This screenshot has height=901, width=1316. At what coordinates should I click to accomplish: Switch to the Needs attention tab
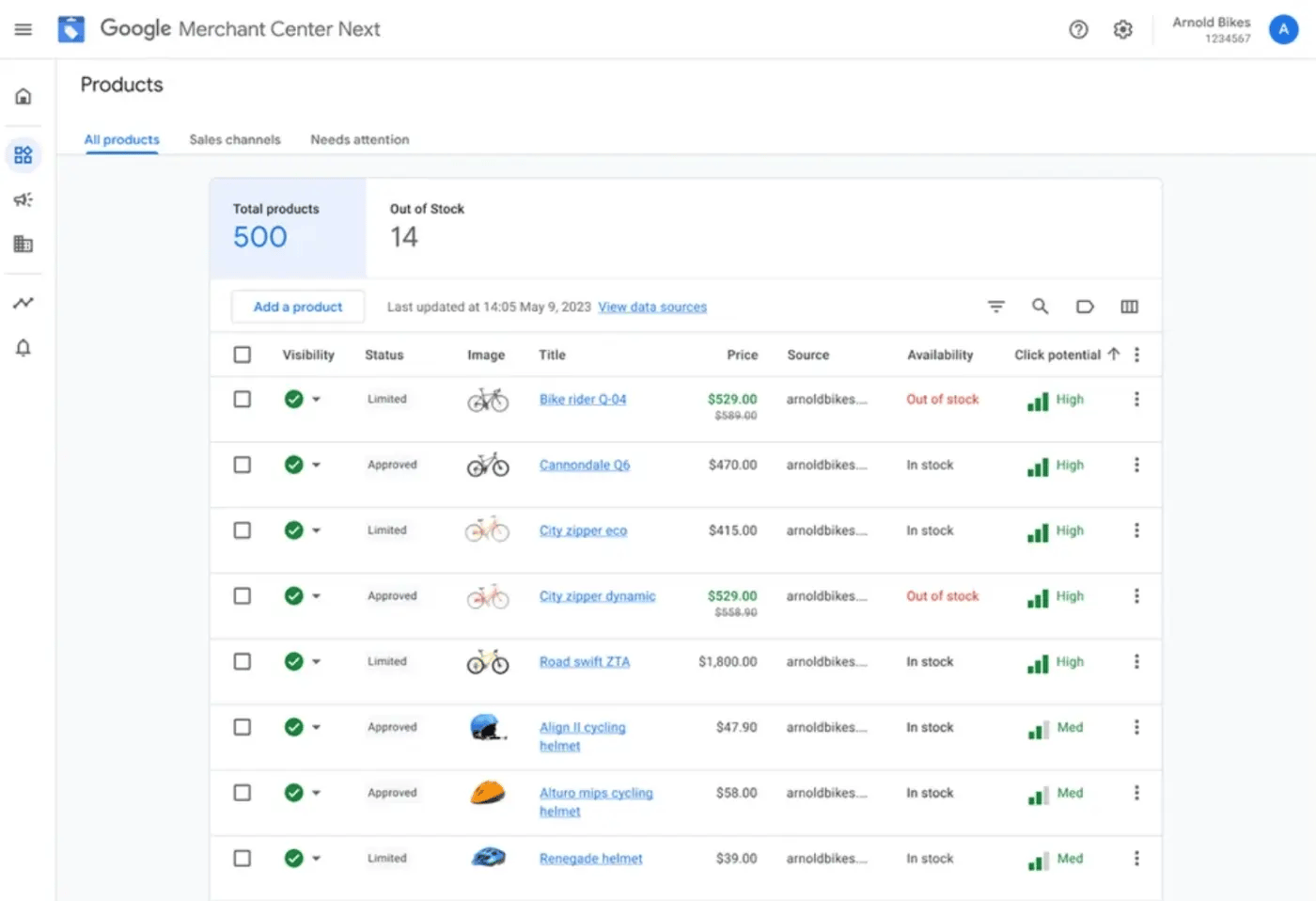(360, 139)
